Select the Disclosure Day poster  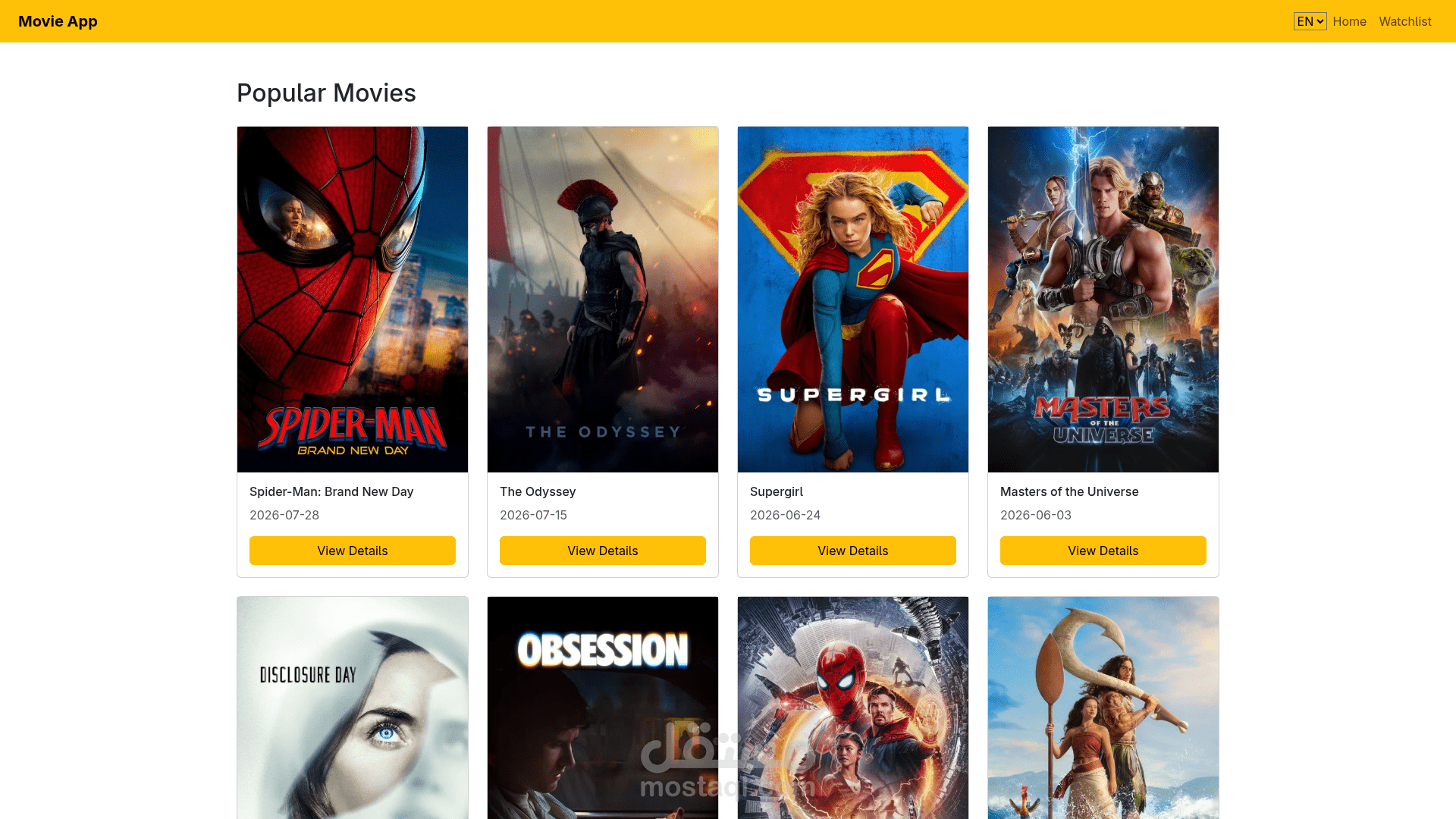(x=353, y=708)
